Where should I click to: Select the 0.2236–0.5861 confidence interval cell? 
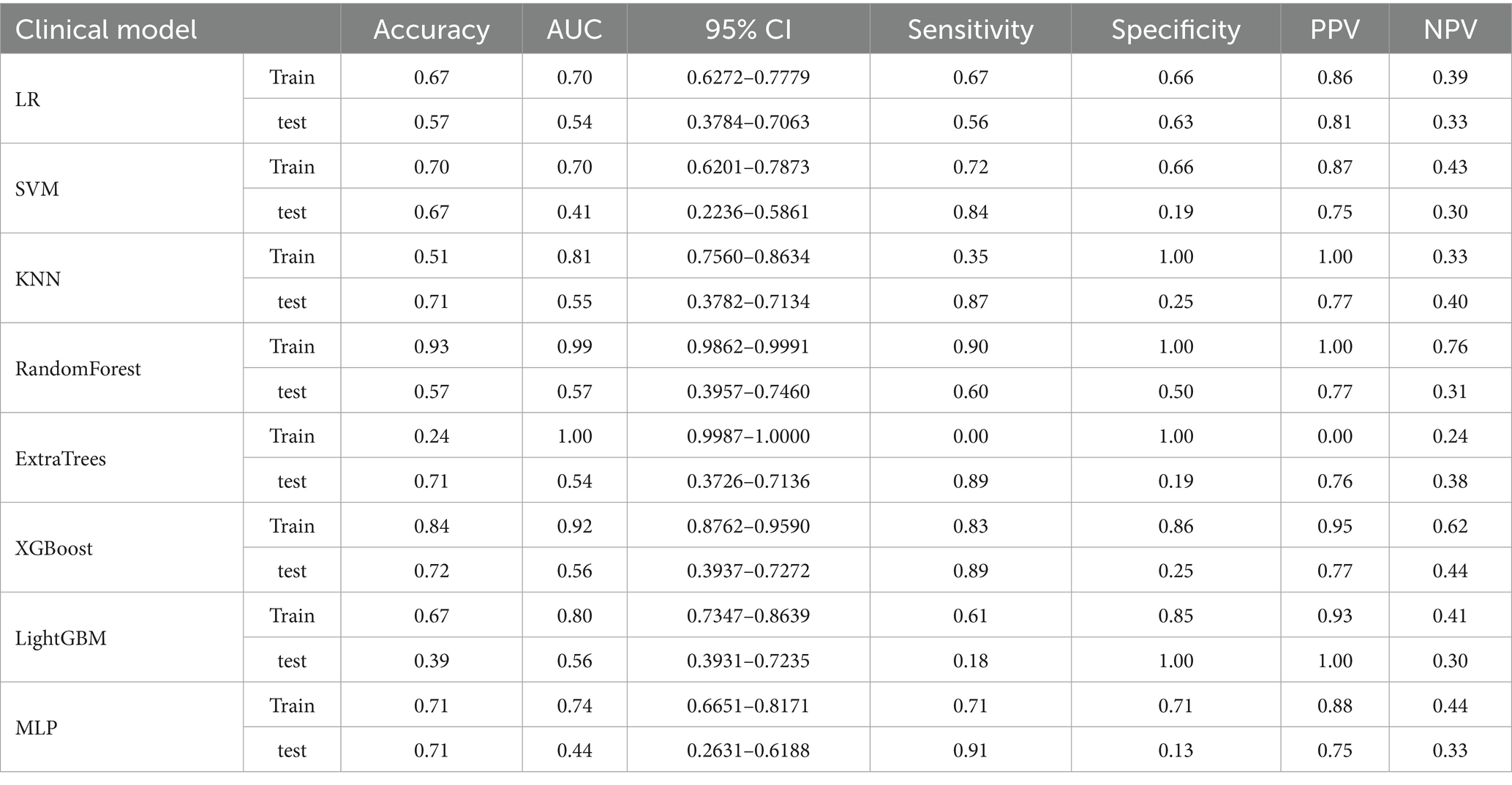click(x=748, y=212)
